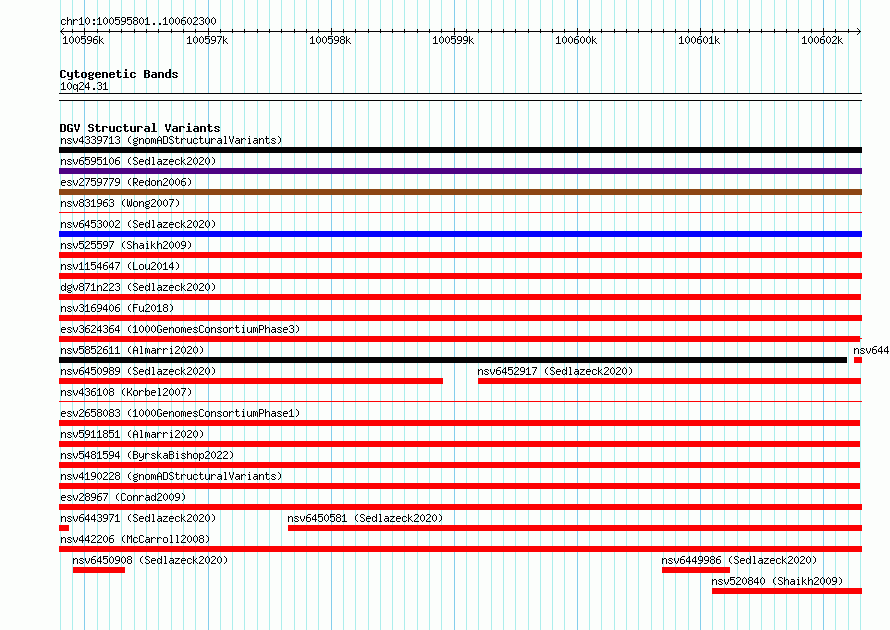
Task: Click the 100599k ruler tick label
Action: coord(453,40)
